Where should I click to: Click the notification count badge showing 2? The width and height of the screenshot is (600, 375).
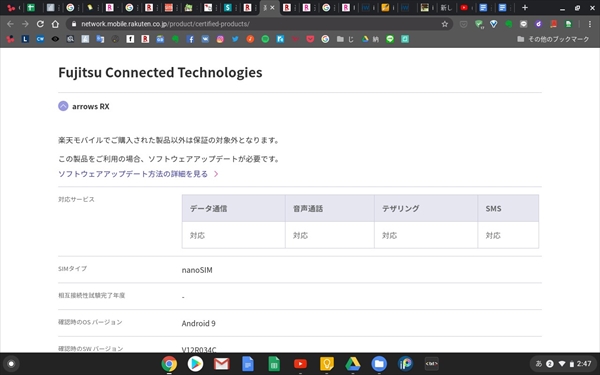coord(550,364)
